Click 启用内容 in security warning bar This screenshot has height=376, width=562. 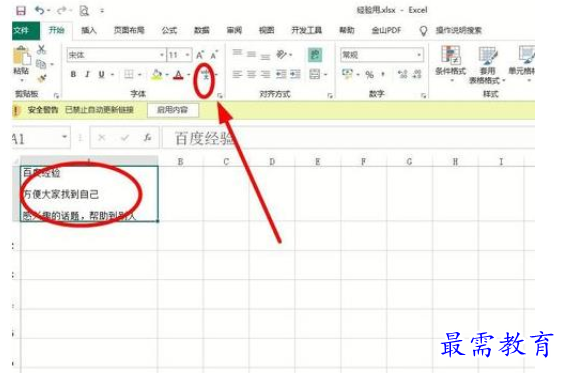[173, 110]
